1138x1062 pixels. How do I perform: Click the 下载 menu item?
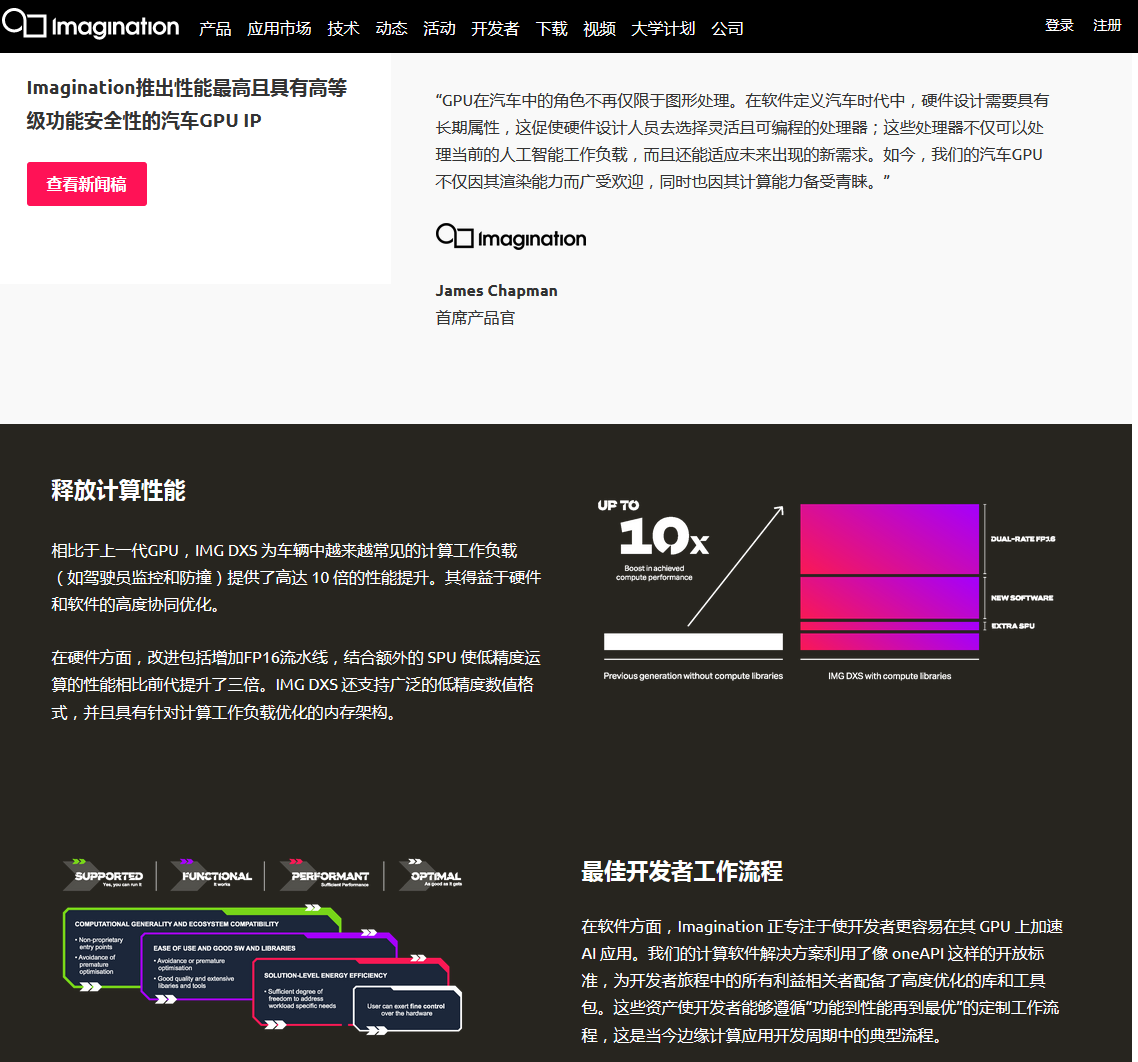coord(550,28)
